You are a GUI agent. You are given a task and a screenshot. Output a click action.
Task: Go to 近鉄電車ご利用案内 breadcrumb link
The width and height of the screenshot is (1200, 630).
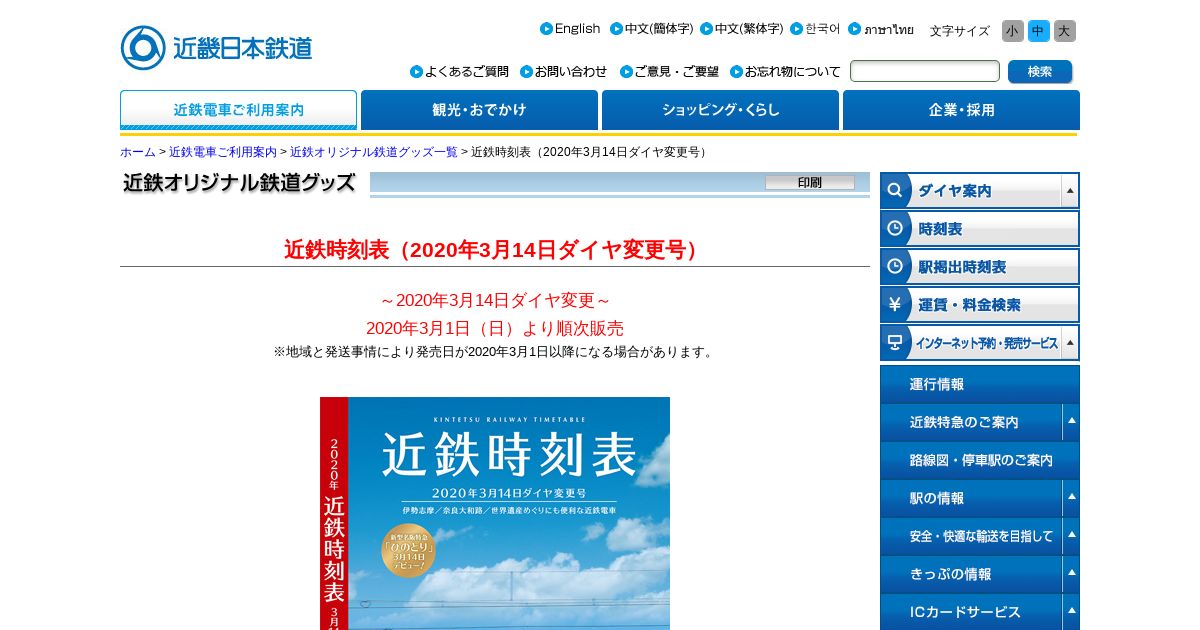click(x=223, y=152)
